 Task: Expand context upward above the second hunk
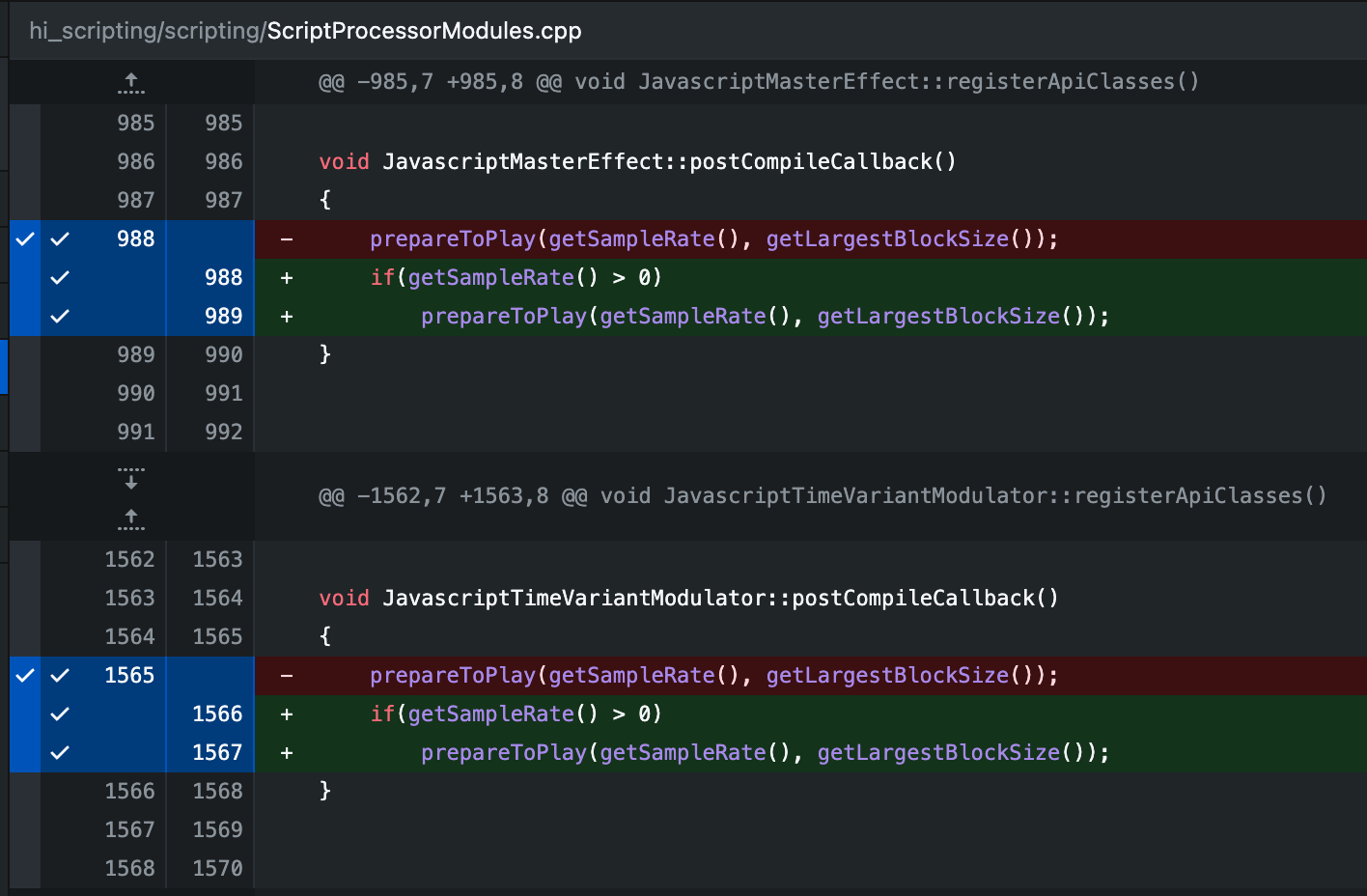130,520
